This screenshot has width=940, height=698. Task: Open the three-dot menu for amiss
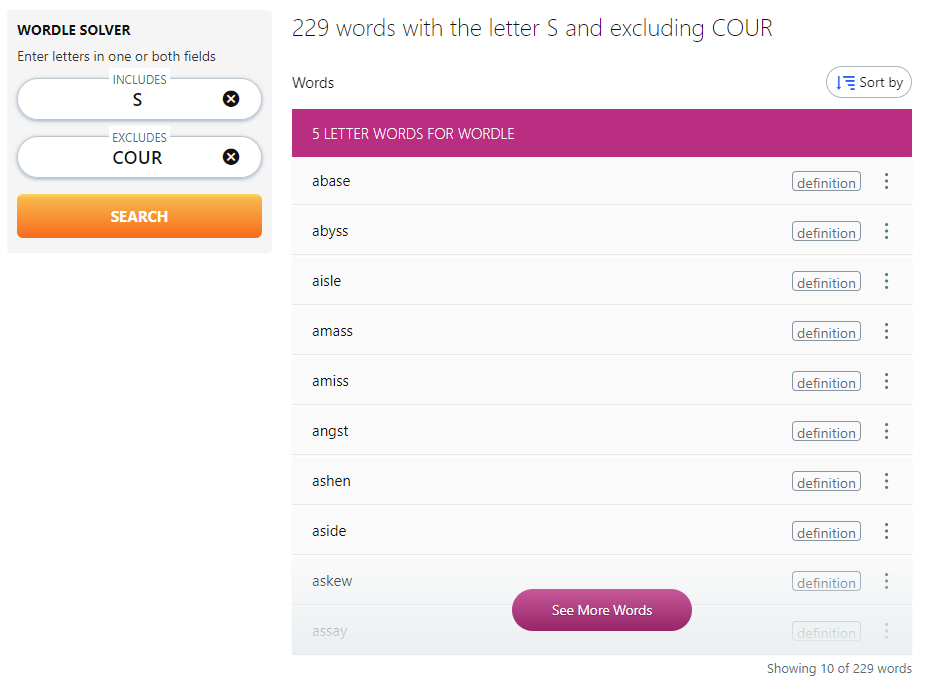tap(886, 381)
